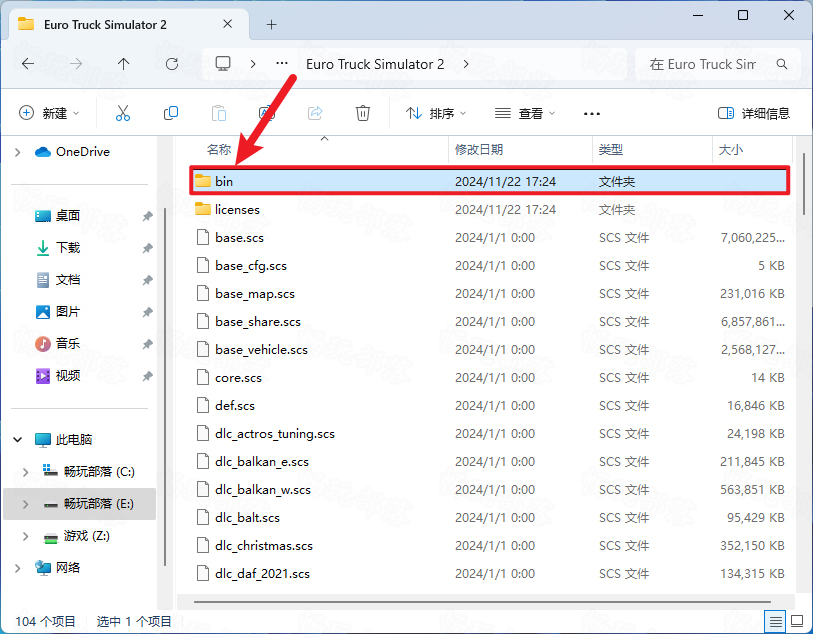Go up one folder level
Viewport: 813px width, 634px height.
[x=123, y=64]
